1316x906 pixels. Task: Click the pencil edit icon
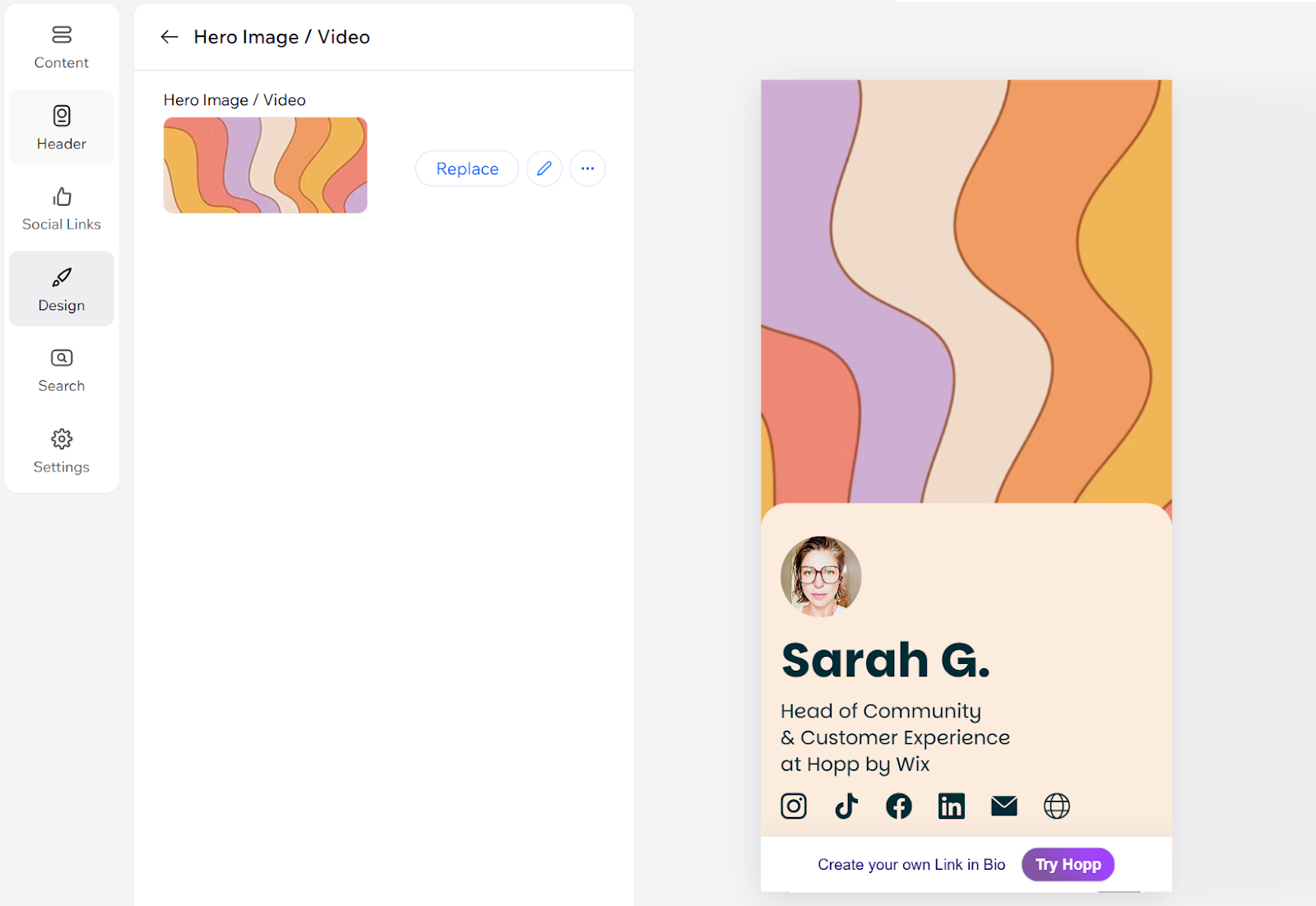(544, 169)
